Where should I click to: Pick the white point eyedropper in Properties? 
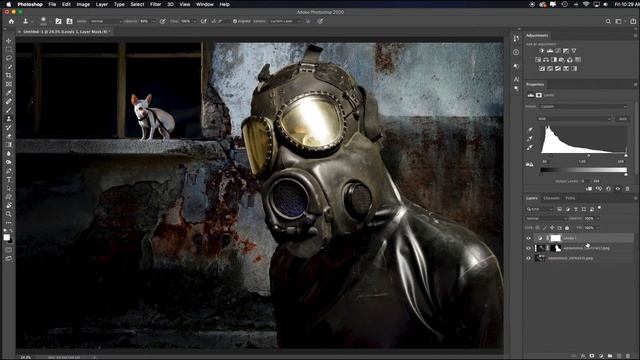[530, 148]
